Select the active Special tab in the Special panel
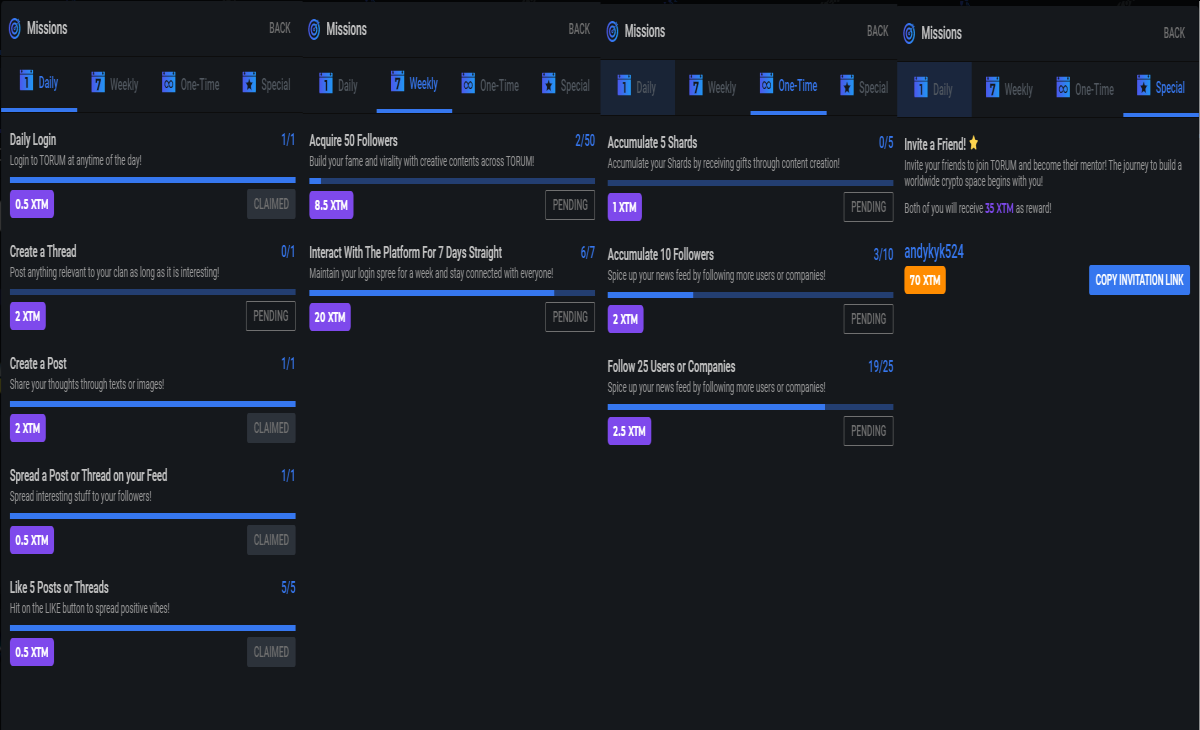This screenshot has height=730, width=1200. pos(1160,89)
